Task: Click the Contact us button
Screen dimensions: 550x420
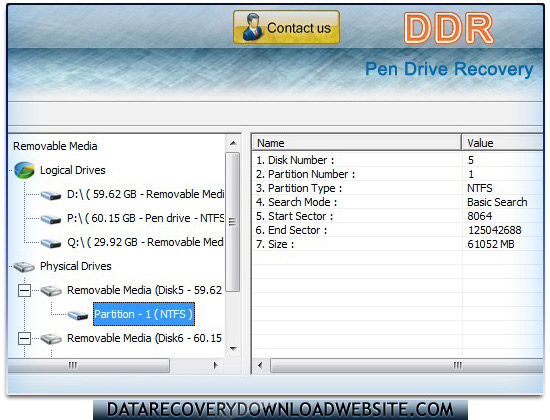Action: point(286,27)
